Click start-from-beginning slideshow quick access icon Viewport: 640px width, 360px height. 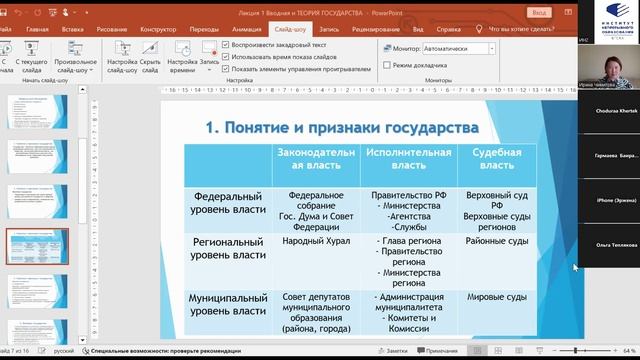tap(53, 13)
